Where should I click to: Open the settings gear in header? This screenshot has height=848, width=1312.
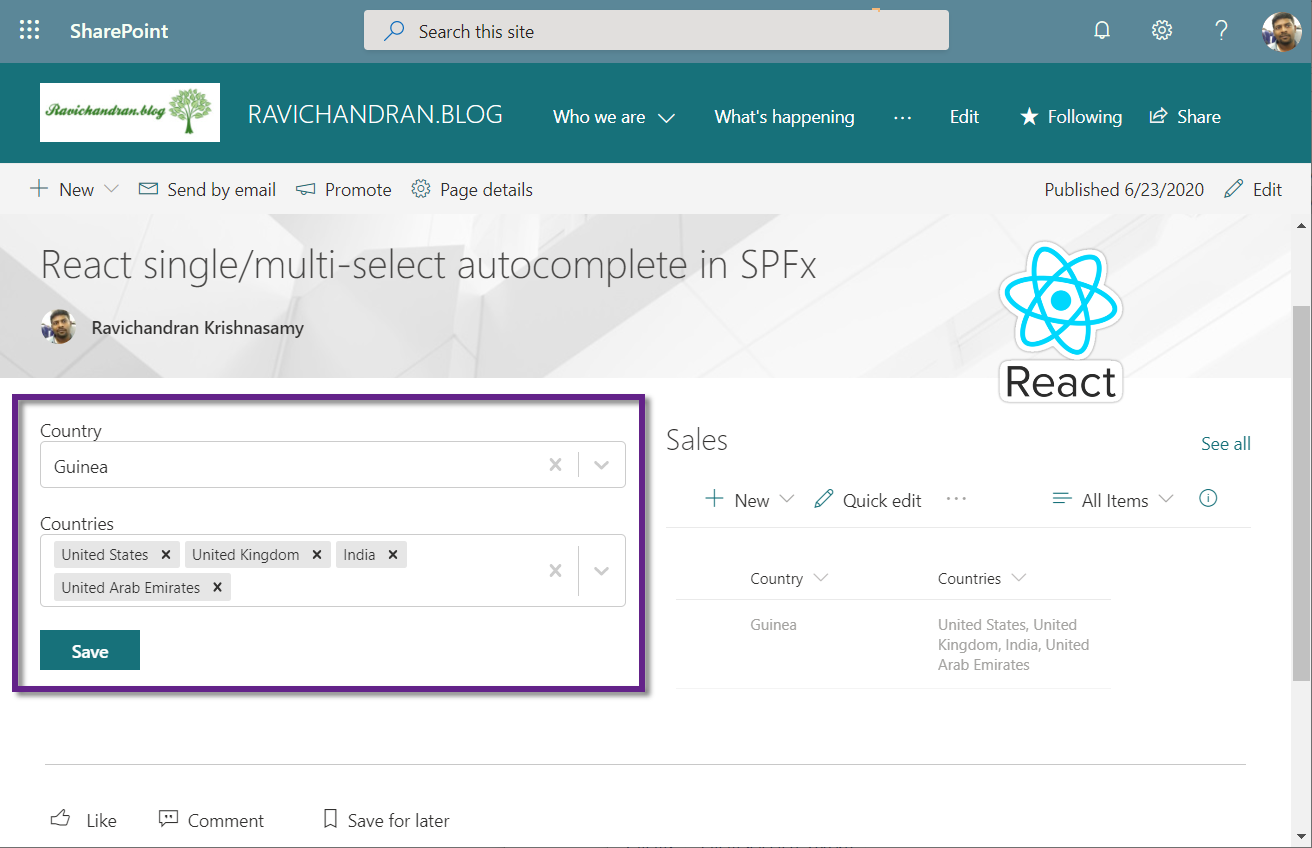point(1161,31)
